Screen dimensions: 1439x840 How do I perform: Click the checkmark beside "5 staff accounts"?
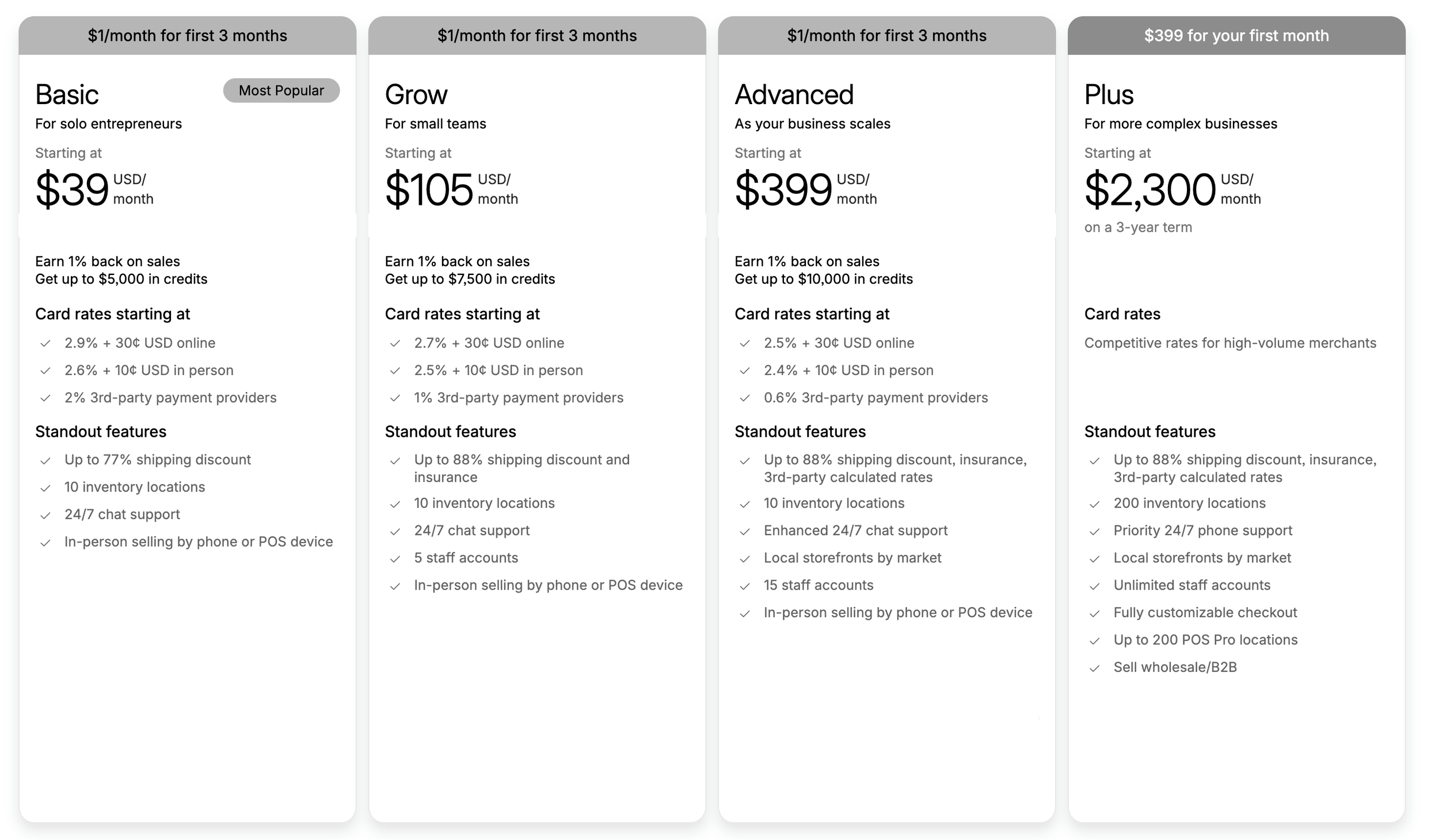[x=395, y=558]
